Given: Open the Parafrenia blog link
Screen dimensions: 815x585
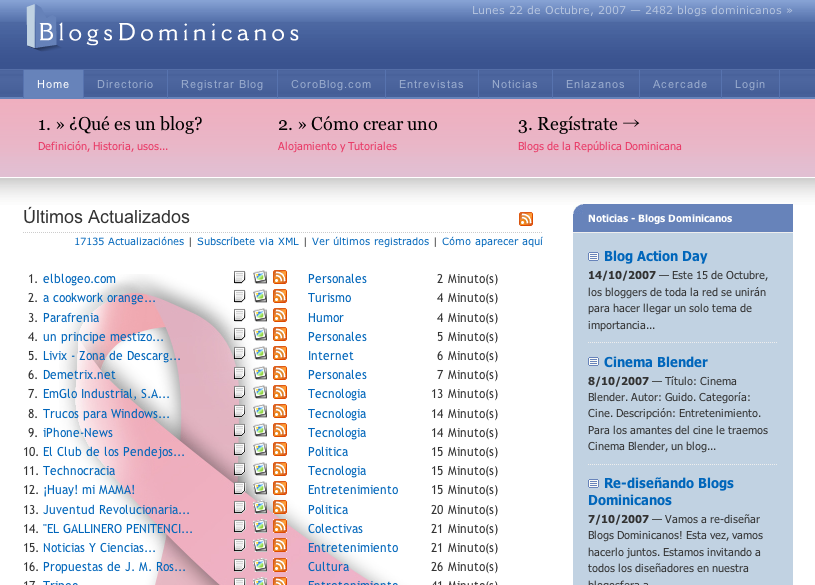Looking at the screenshot, I should click(71, 318).
